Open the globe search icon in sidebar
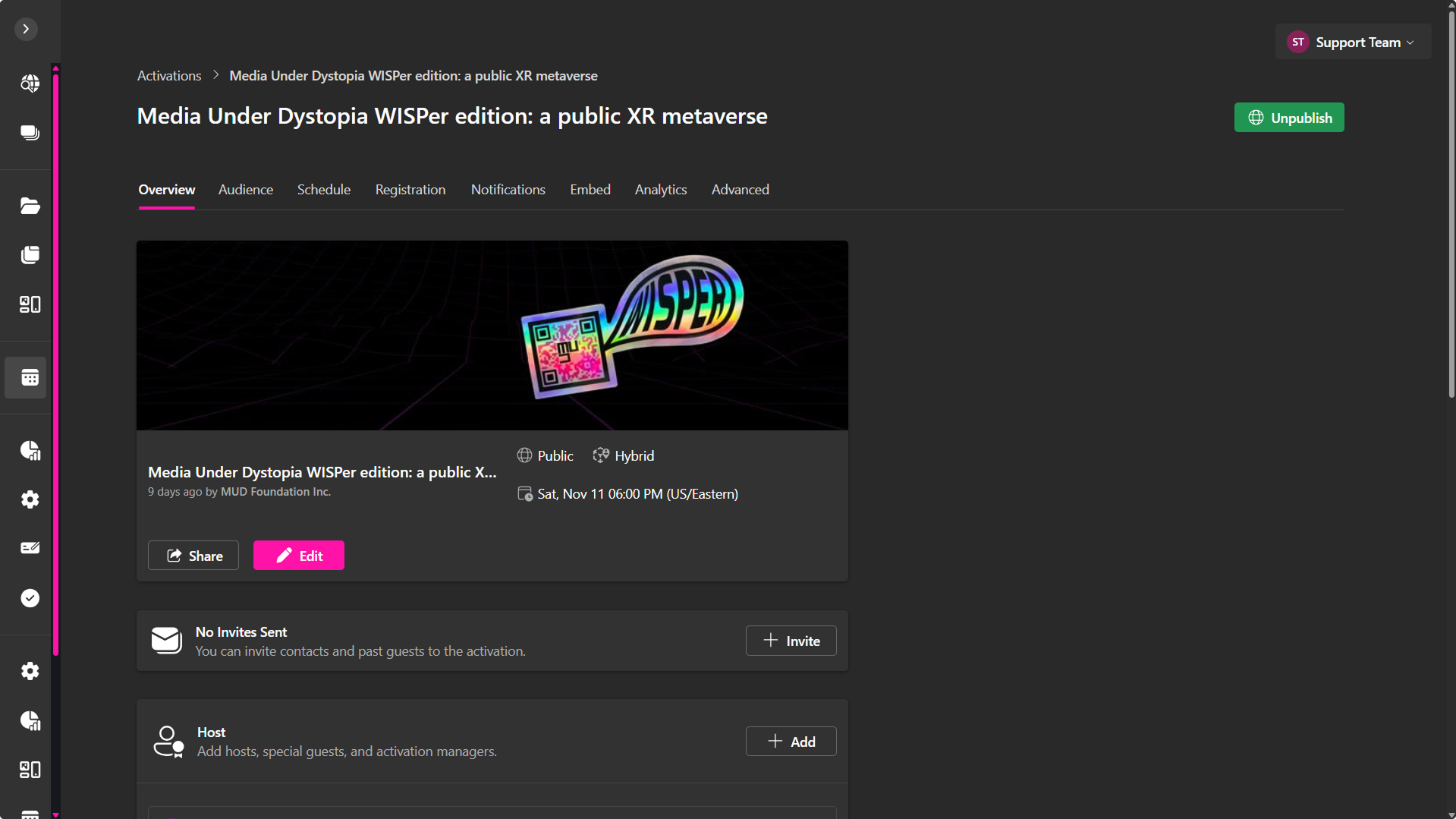Image resolution: width=1456 pixels, height=819 pixels. click(x=30, y=83)
